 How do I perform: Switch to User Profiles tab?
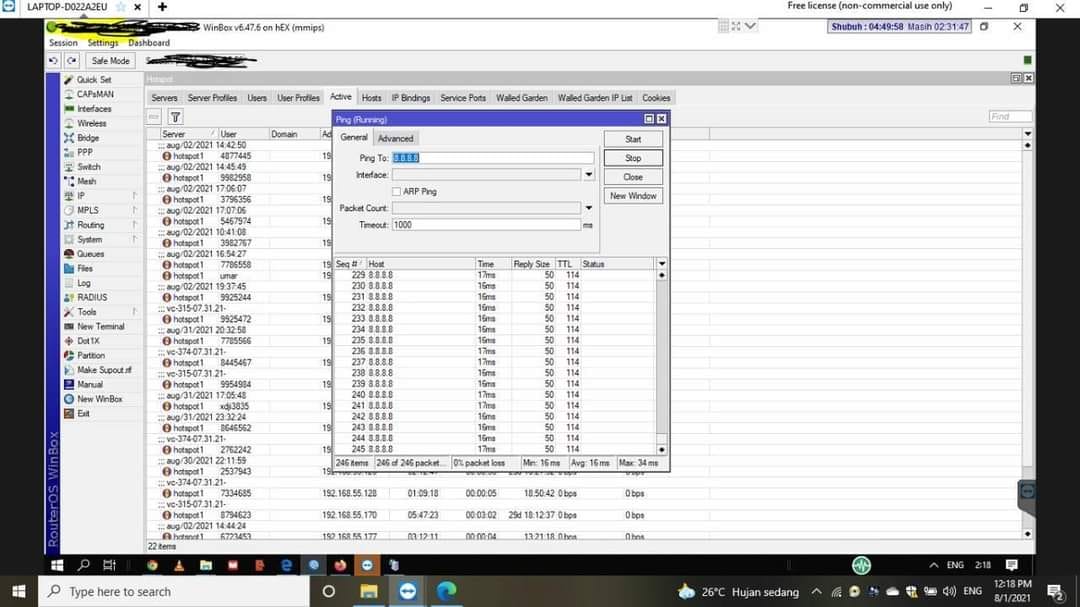[298, 98]
